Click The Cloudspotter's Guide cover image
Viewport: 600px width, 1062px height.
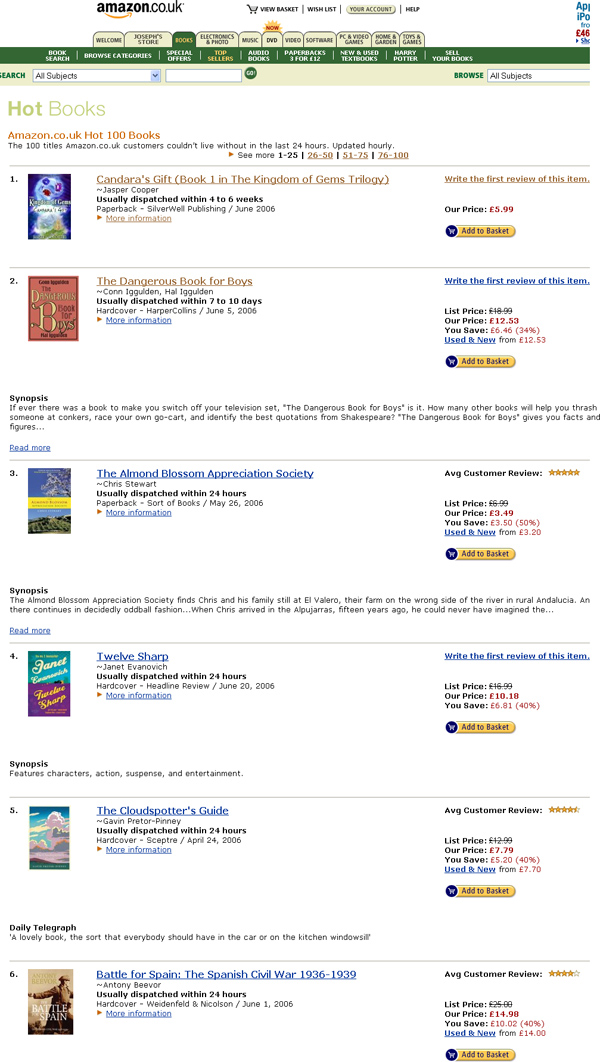(x=49, y=837)
